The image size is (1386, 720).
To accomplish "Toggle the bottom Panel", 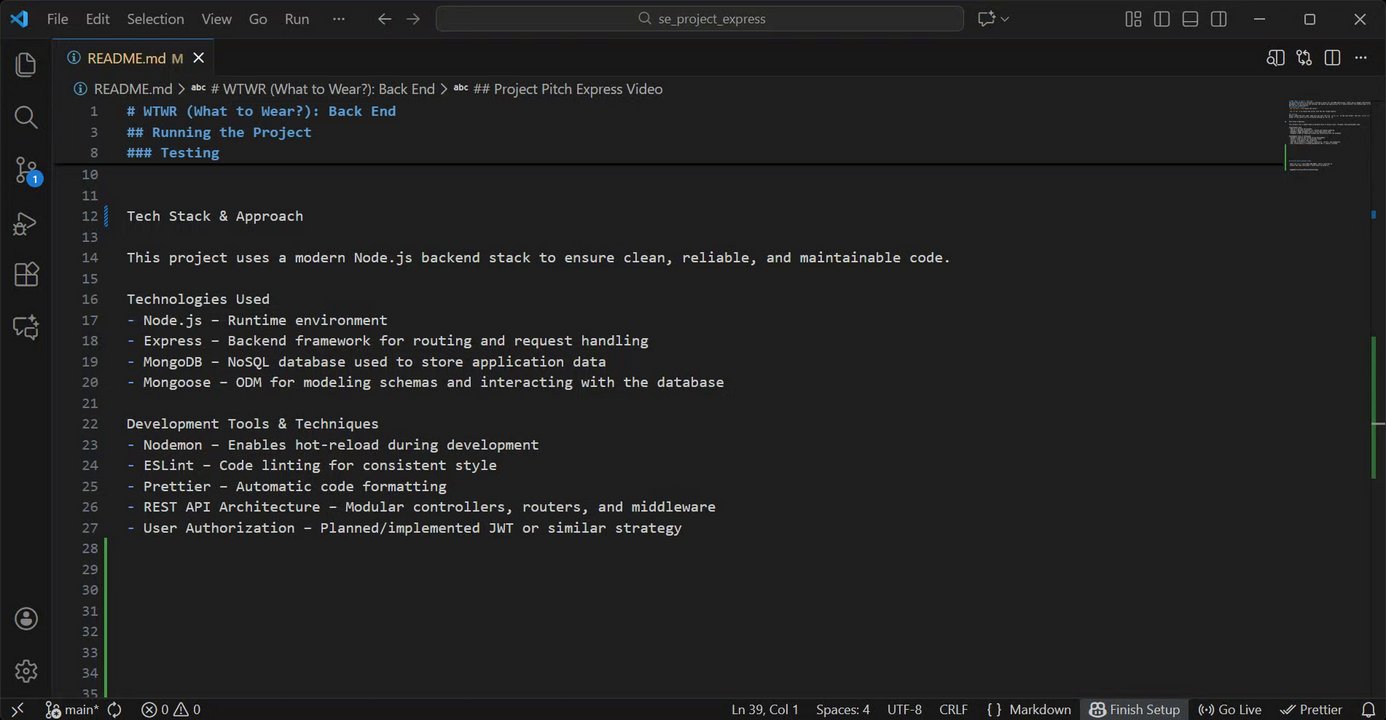I will pyautogui.click(x=1190, y=19).
